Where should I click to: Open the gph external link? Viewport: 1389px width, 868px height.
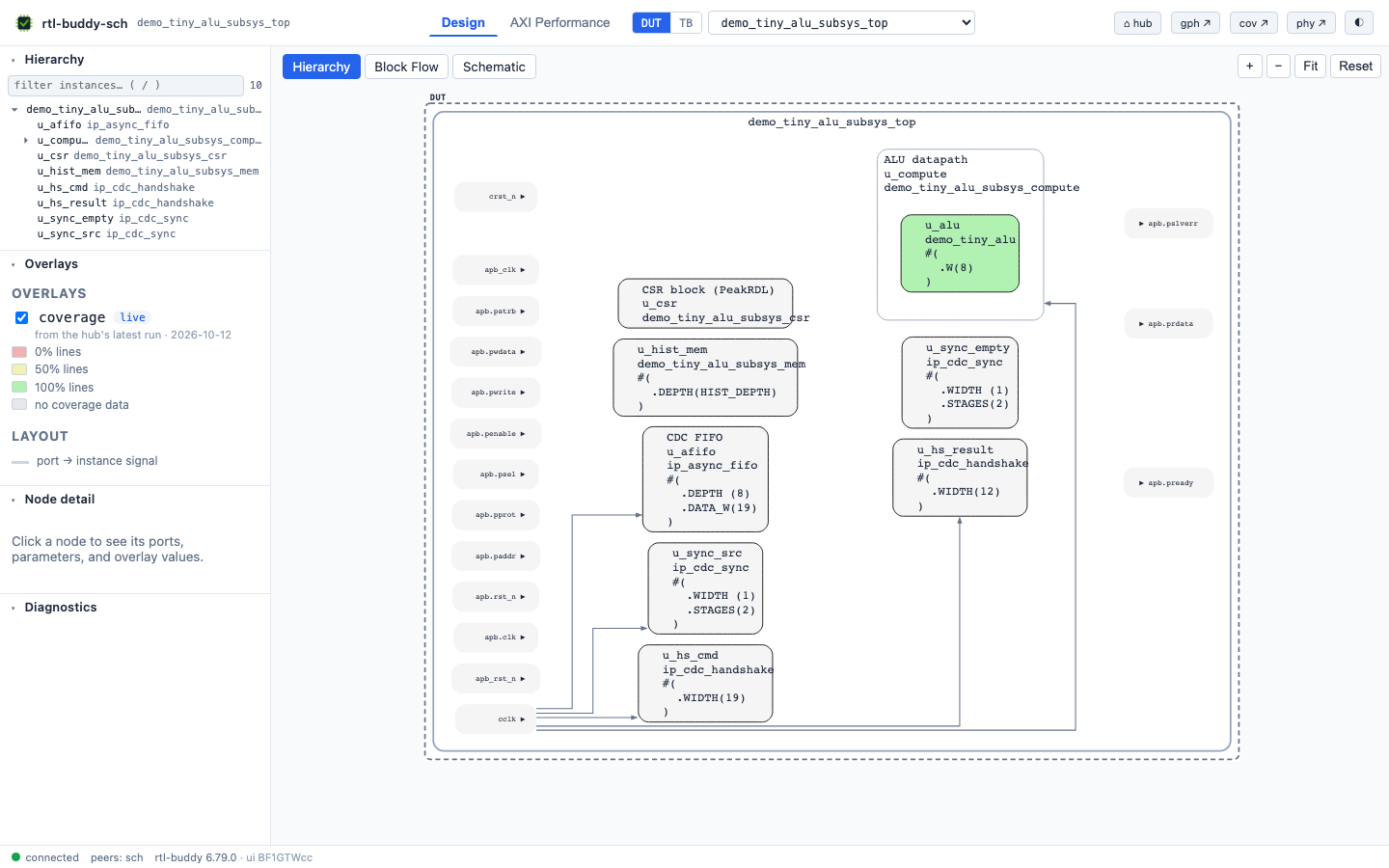(x=1195, y=23)
